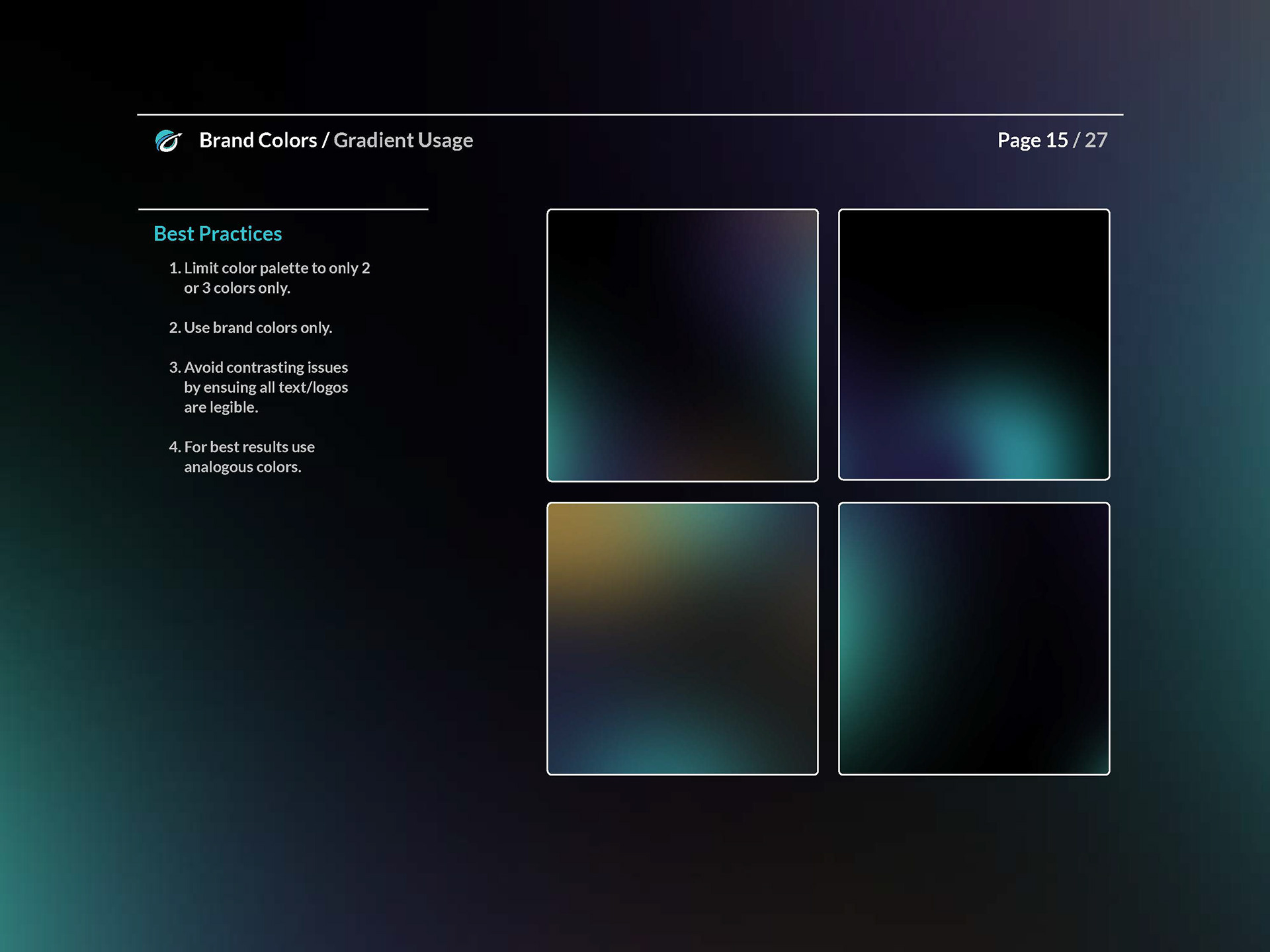
Task: Click the Brand Colors header text
Action: [x=258, y=140]
